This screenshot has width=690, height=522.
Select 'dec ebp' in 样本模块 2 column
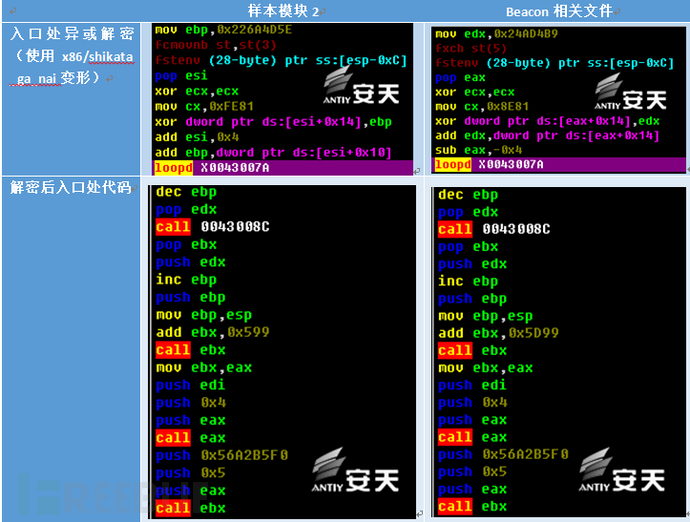point(186,192)
